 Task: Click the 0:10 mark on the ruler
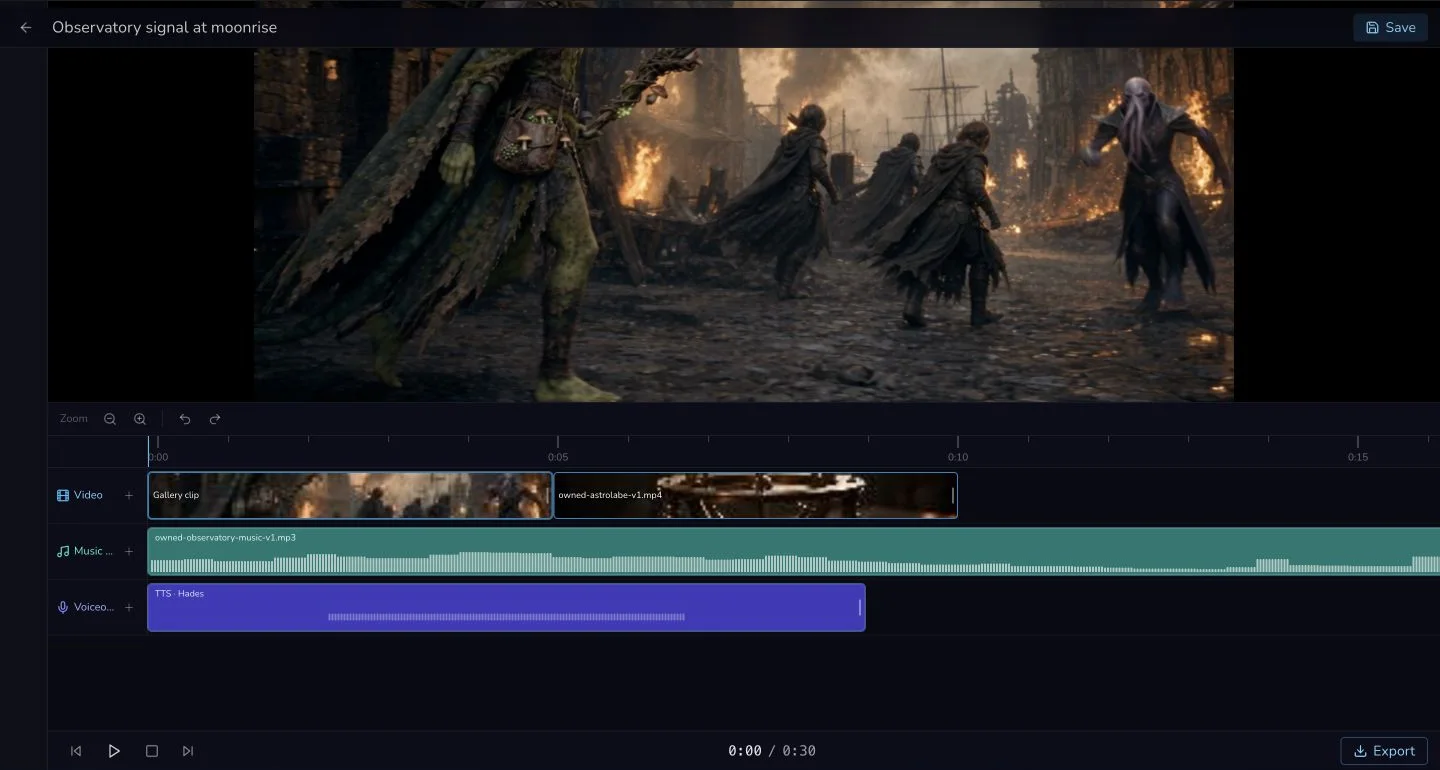click(x=958, y=457)
